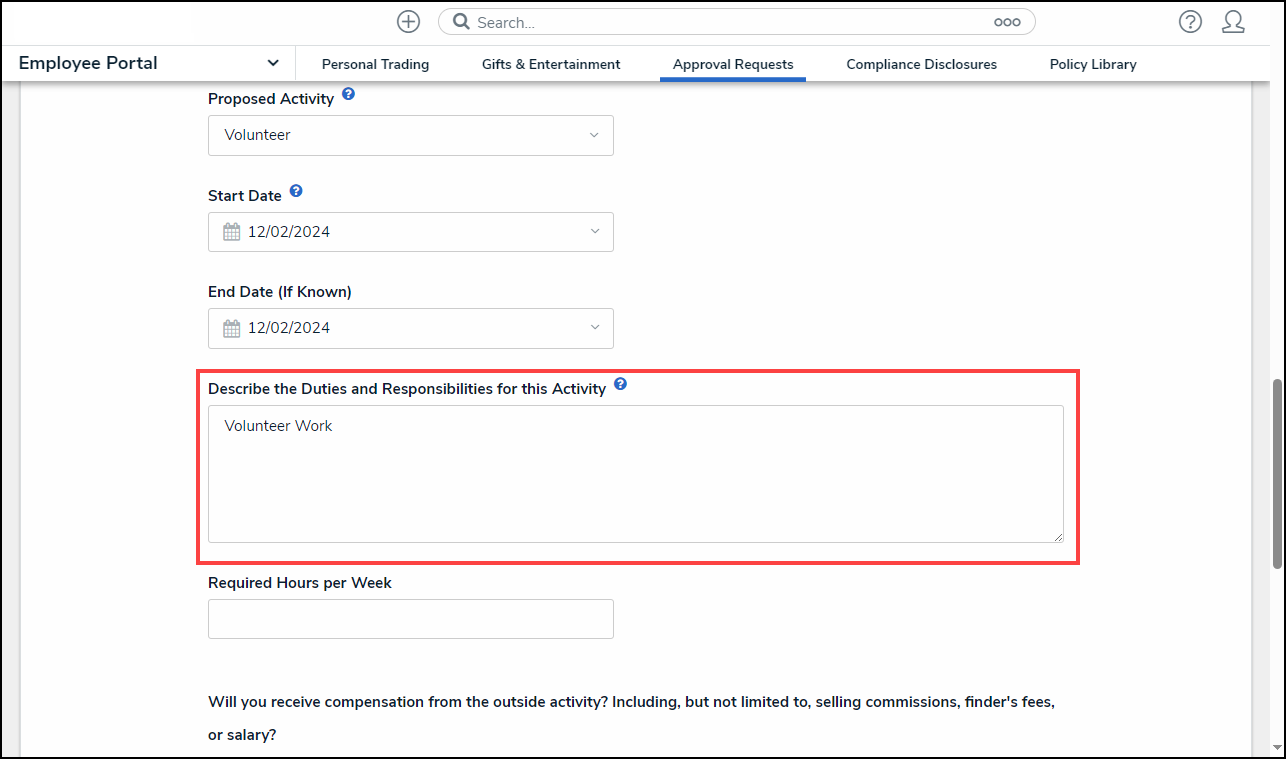
Task: Show help tooltip for Start Date
Action: click(x=296, y=191)
